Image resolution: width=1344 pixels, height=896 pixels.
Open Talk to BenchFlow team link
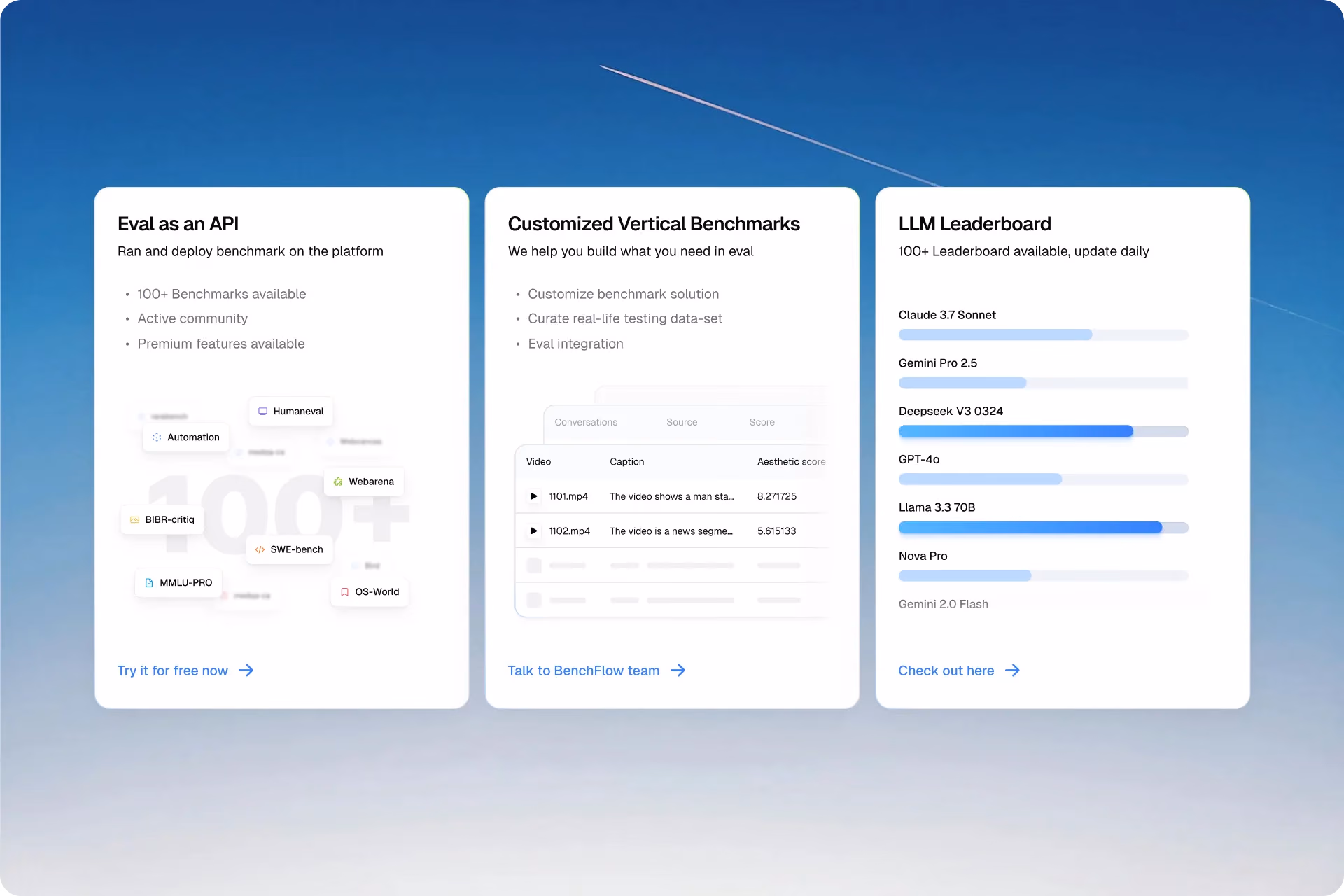596,671
